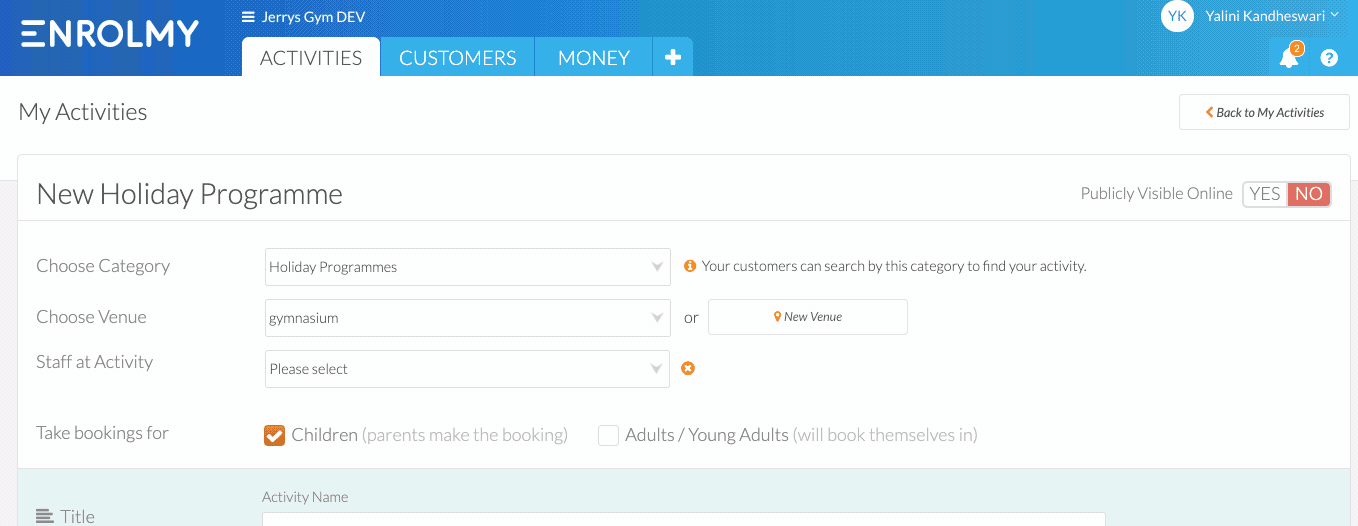This screenshot has height=526, width=1358.
Task: Click the plus tab icon
Action: point(673,57)
